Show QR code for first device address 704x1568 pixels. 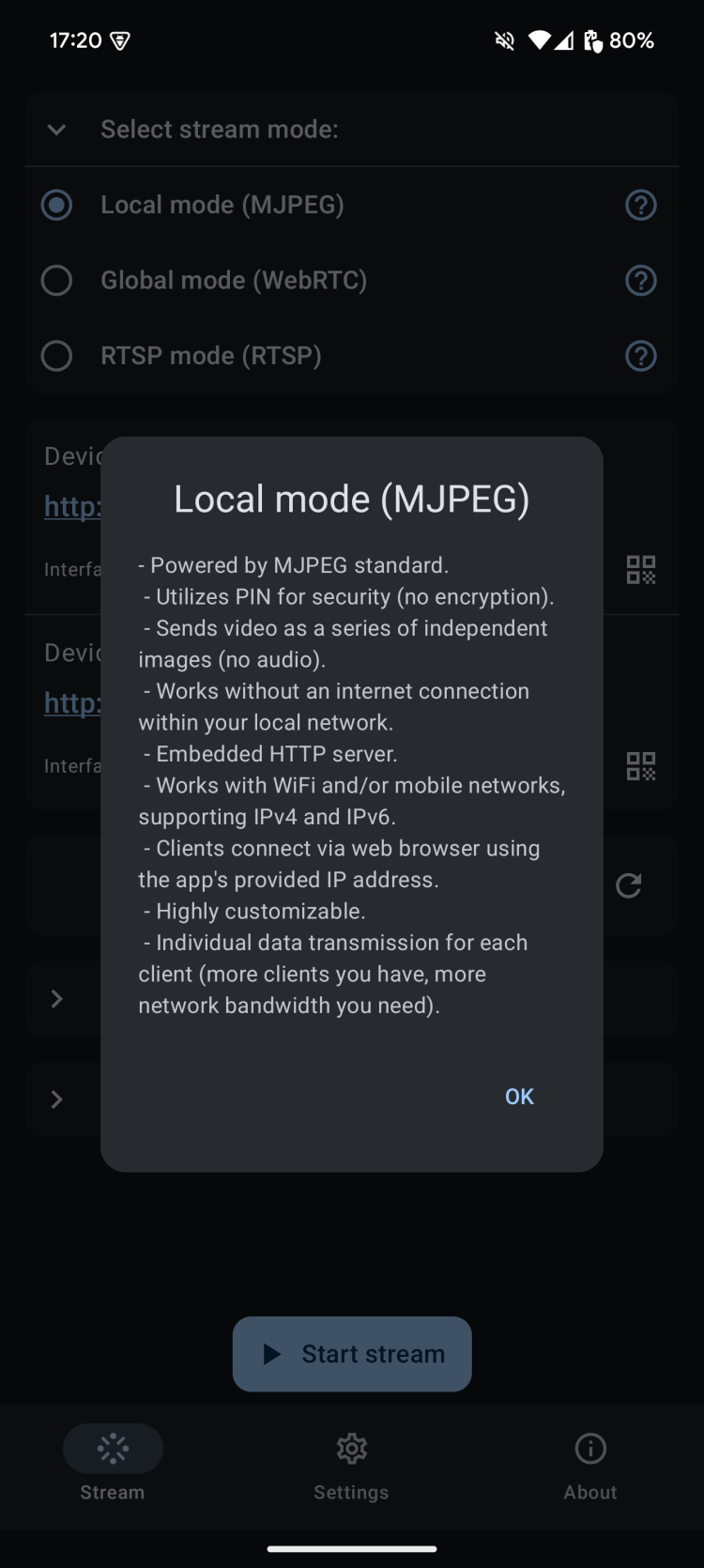pos(641,569)
